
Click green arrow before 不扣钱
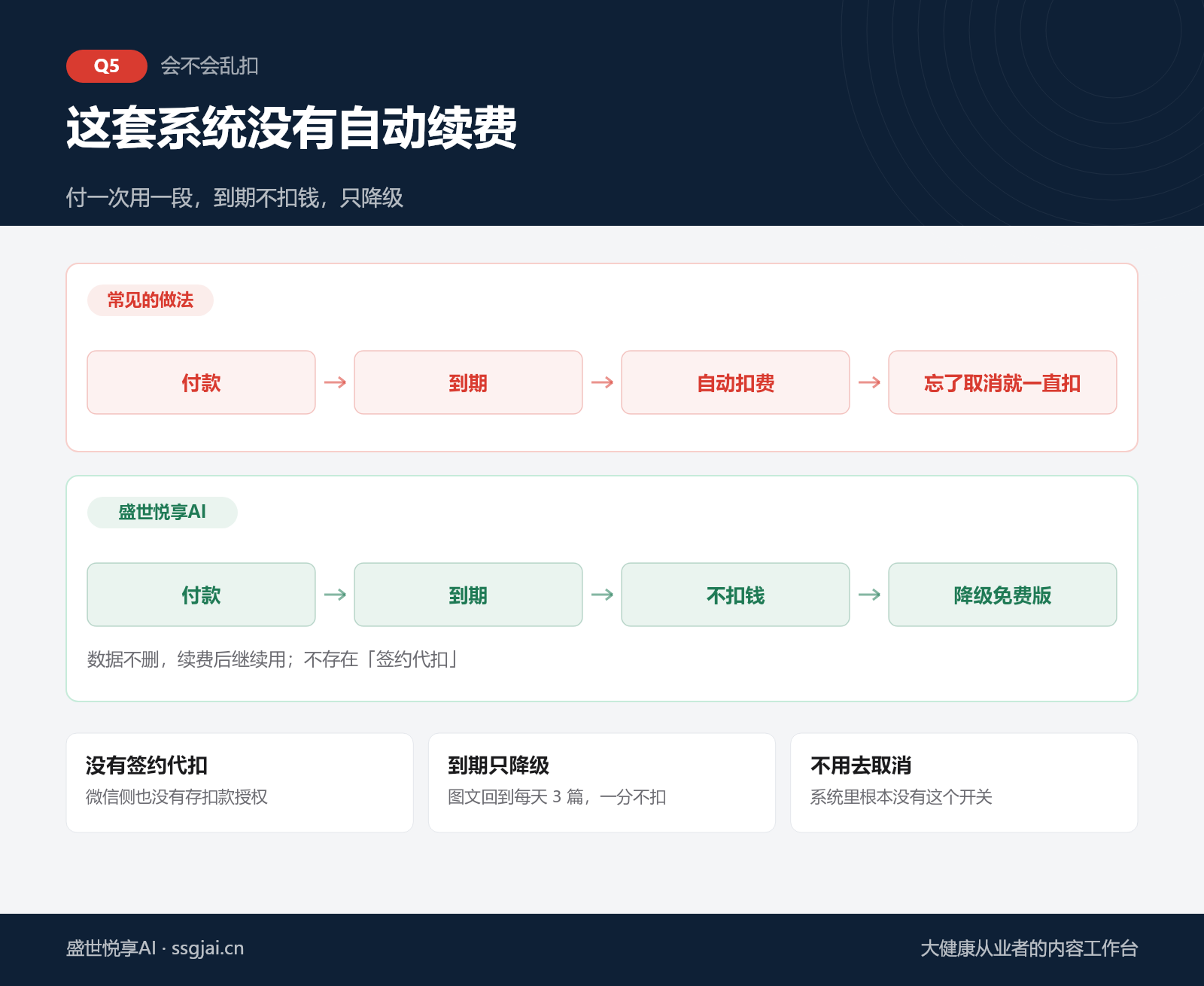pyautogui.click(x=602, y=595)
